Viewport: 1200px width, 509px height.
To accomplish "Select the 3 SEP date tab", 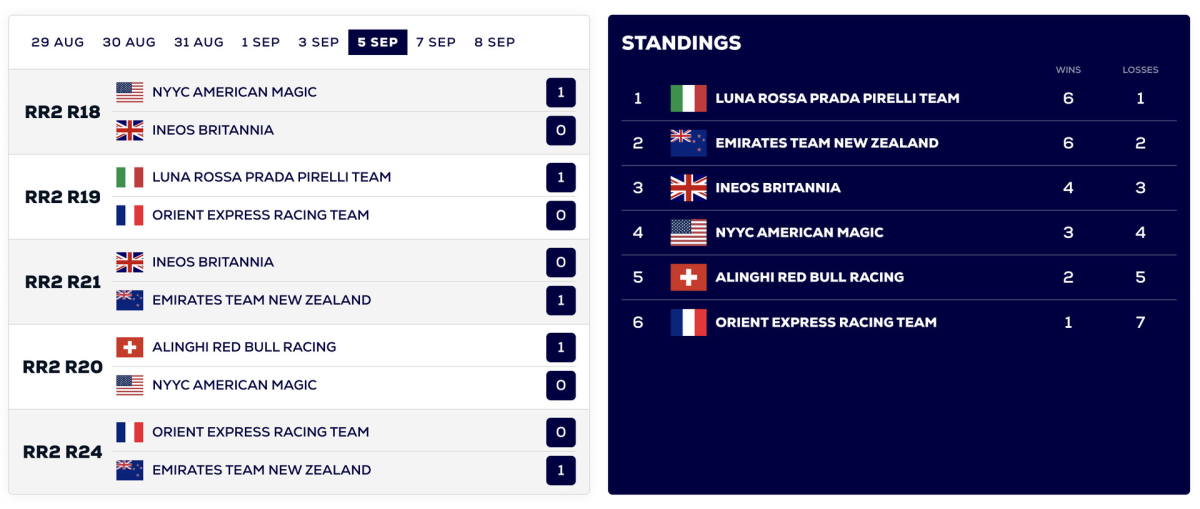I will point(318,42).
